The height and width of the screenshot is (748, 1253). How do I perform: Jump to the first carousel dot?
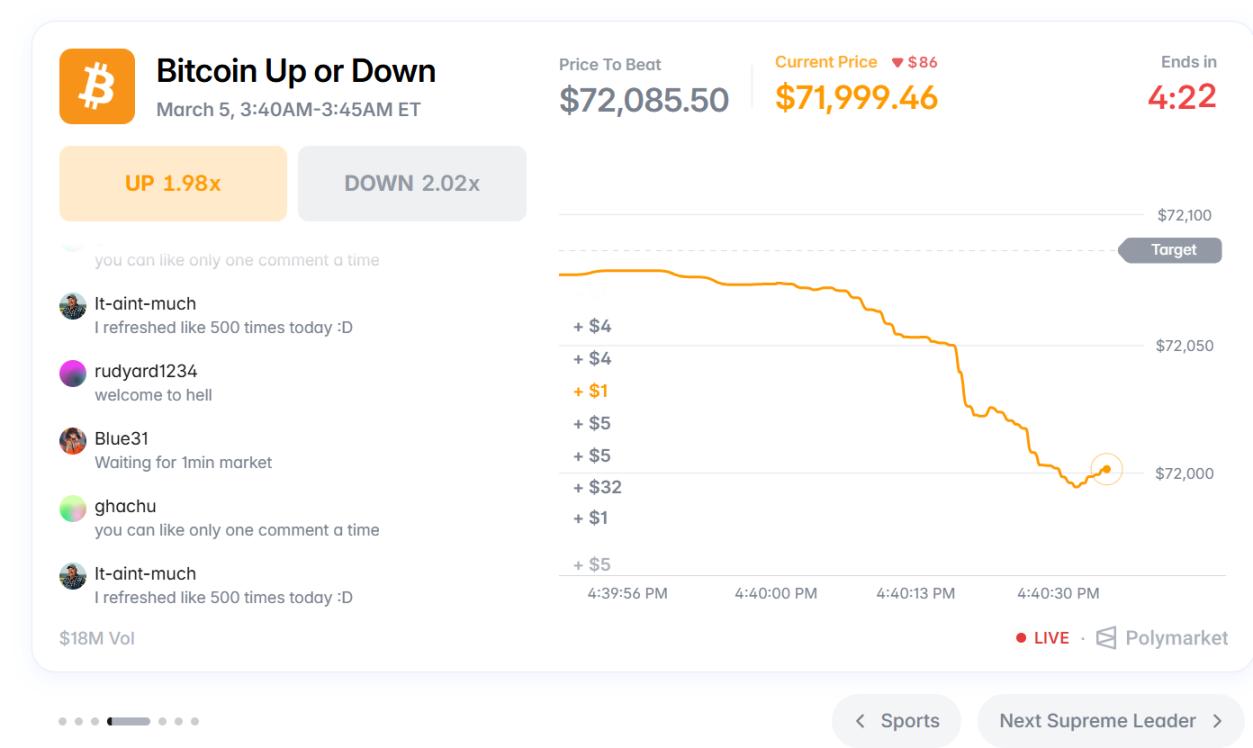[63, 721]
